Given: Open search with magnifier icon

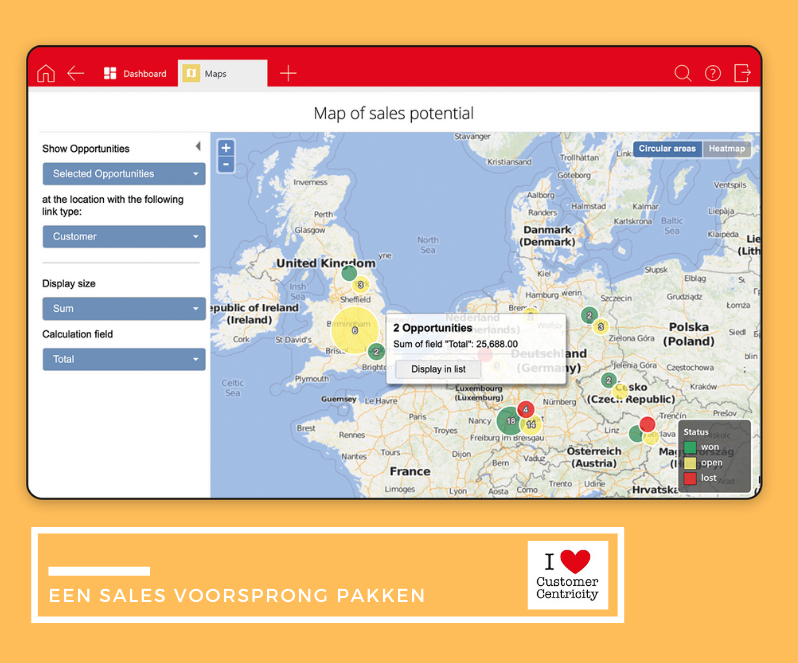Looking at the screenshot, I should (682, 73).
